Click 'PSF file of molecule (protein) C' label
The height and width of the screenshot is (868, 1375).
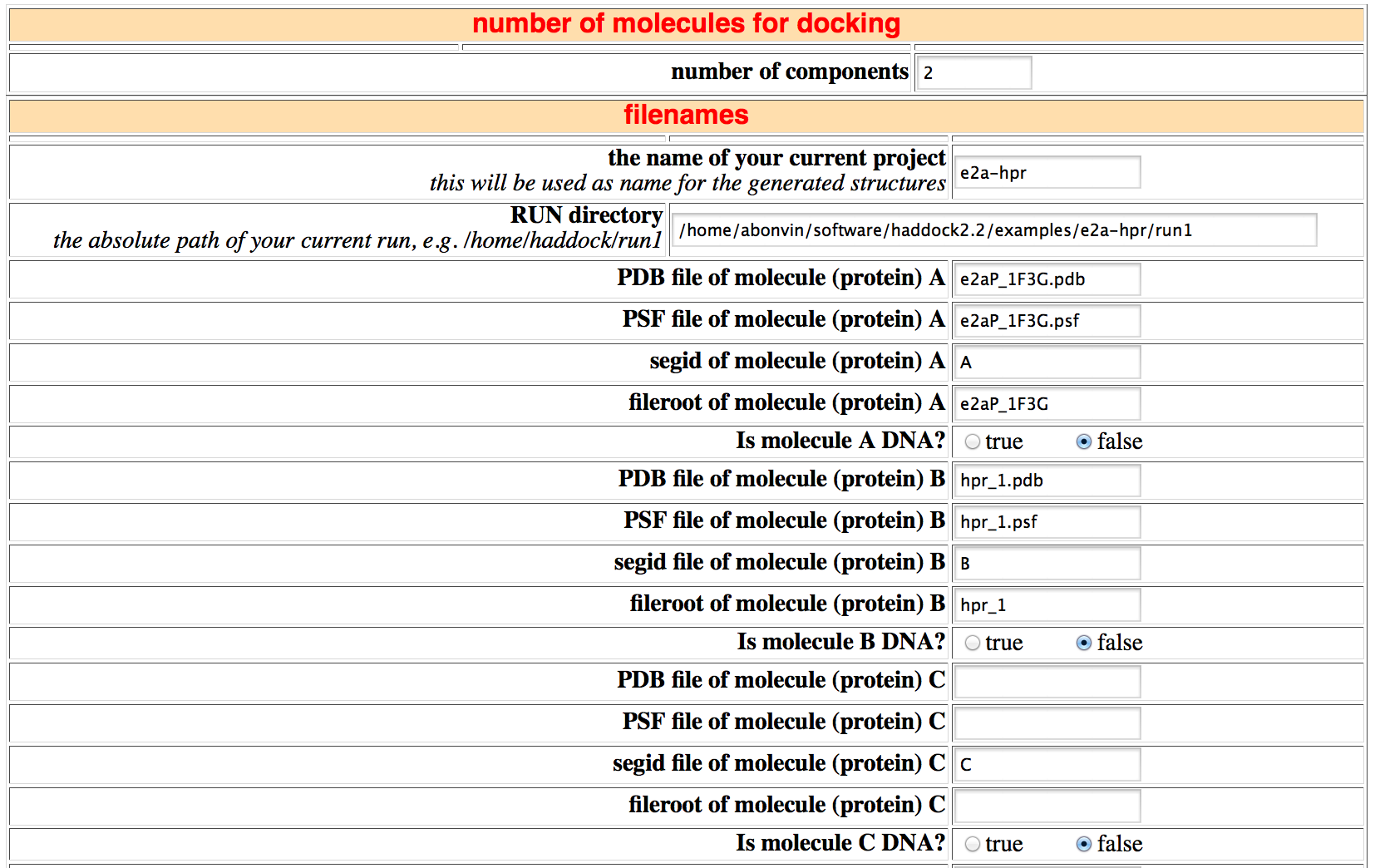783,722
